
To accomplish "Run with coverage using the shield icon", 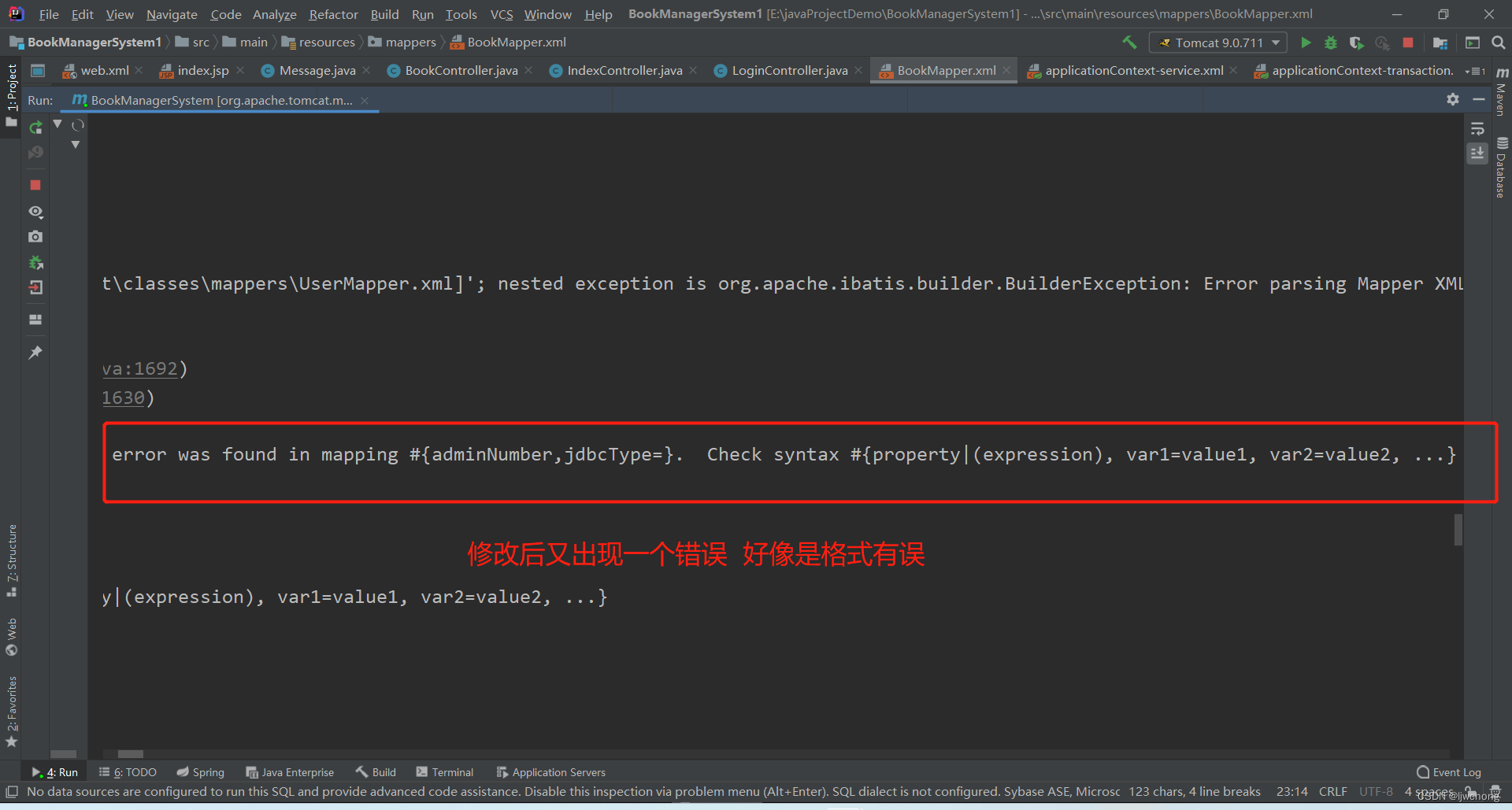I will coord(1356,43).
